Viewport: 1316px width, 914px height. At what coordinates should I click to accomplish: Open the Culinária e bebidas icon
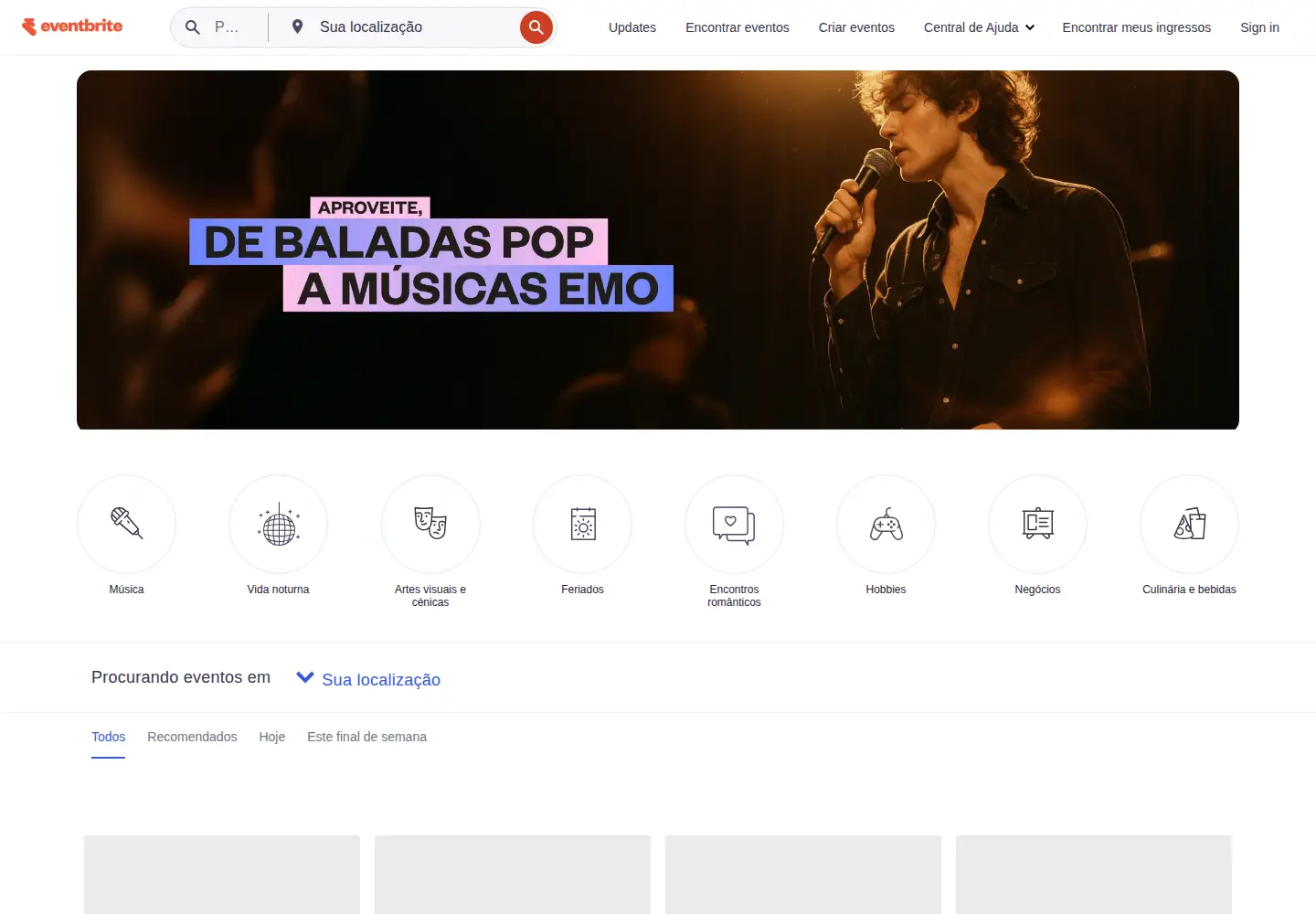(1190, 524)
